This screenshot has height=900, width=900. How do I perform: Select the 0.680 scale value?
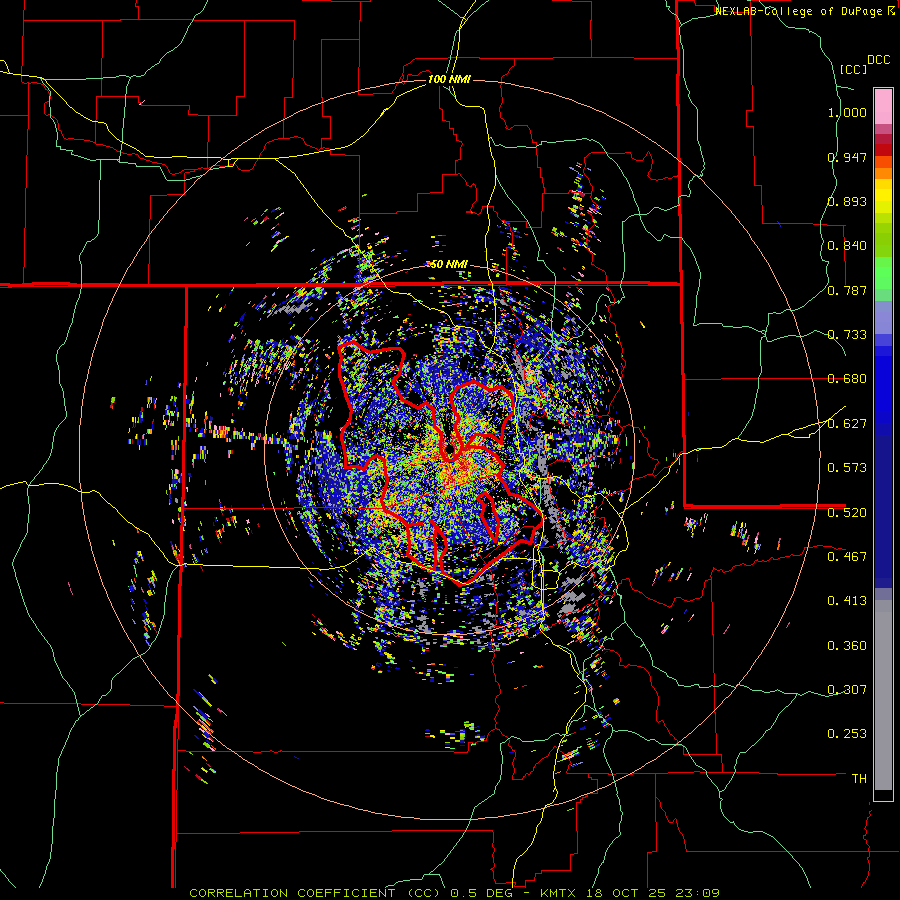847,379
